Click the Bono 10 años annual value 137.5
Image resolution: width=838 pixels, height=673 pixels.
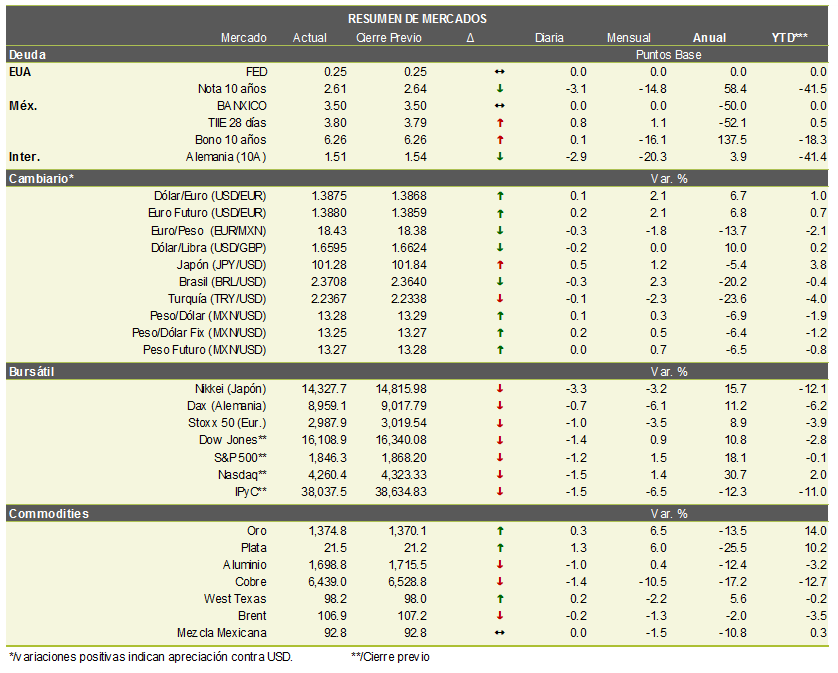[x=731, y=140]
